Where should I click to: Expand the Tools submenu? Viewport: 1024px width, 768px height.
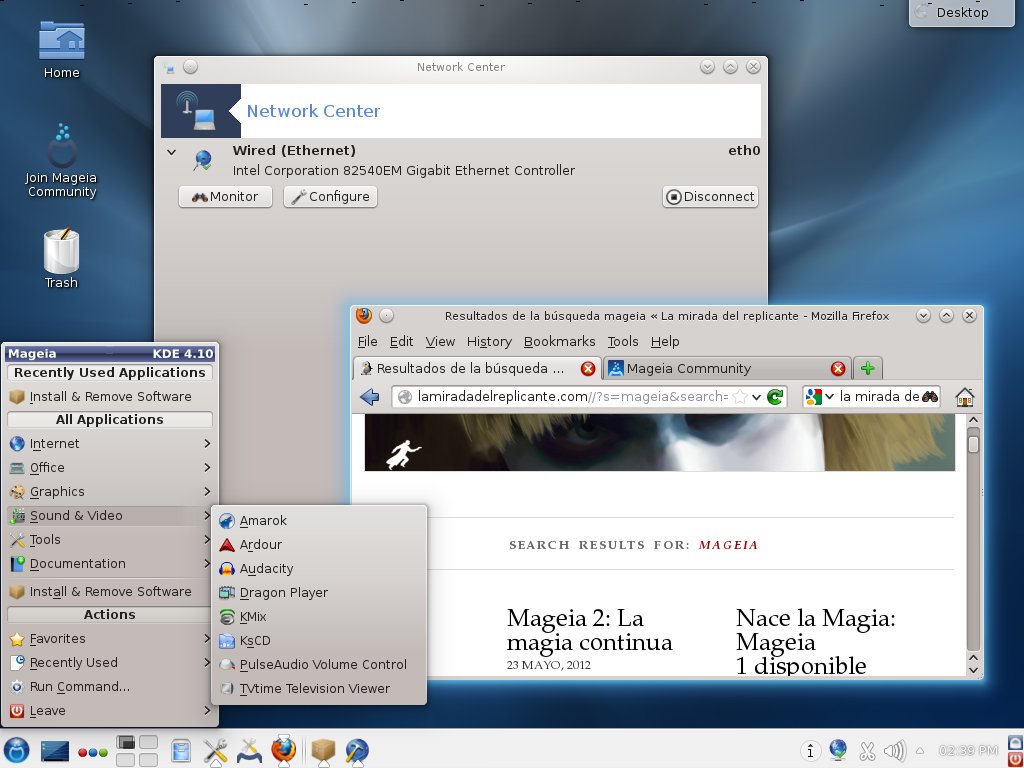110,539
